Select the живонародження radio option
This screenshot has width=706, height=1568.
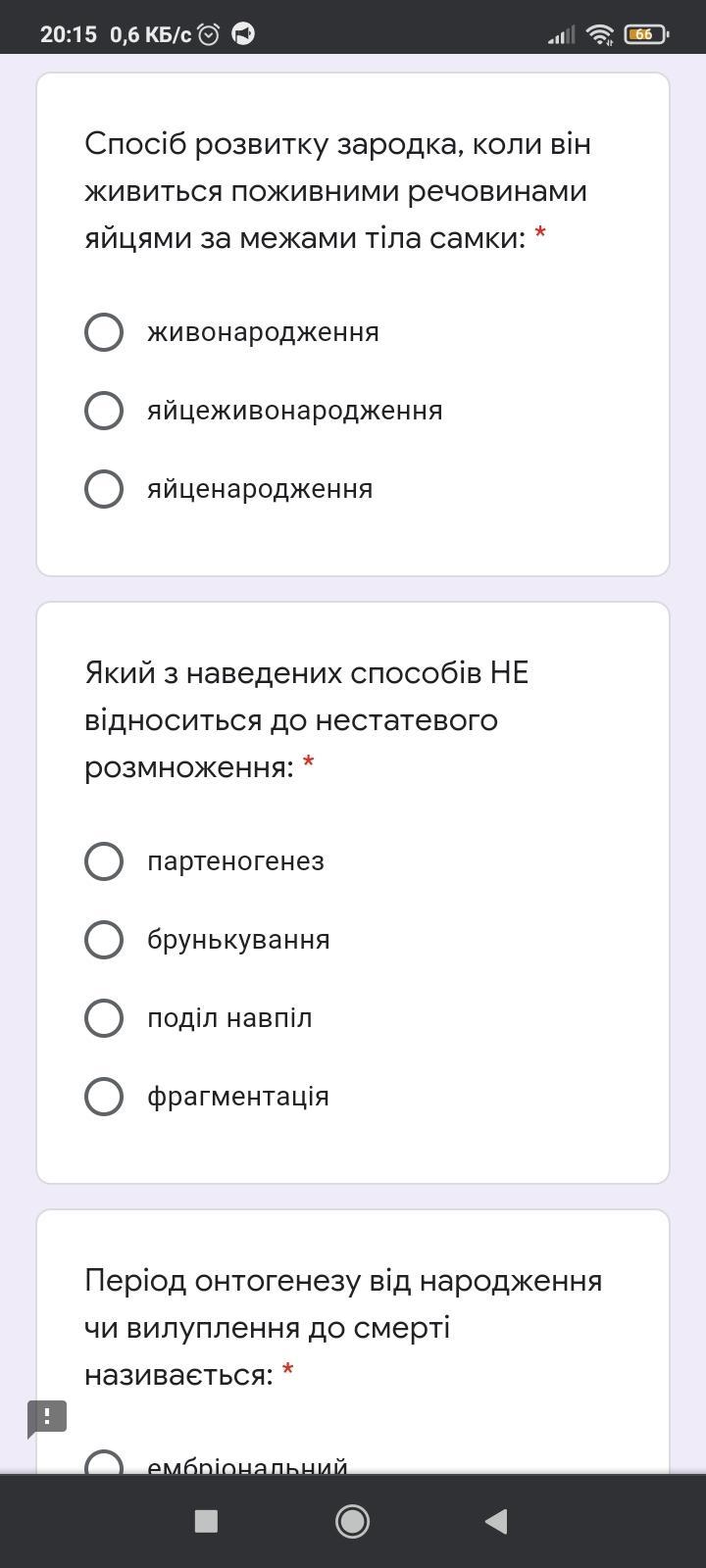(x=104, y=332)
